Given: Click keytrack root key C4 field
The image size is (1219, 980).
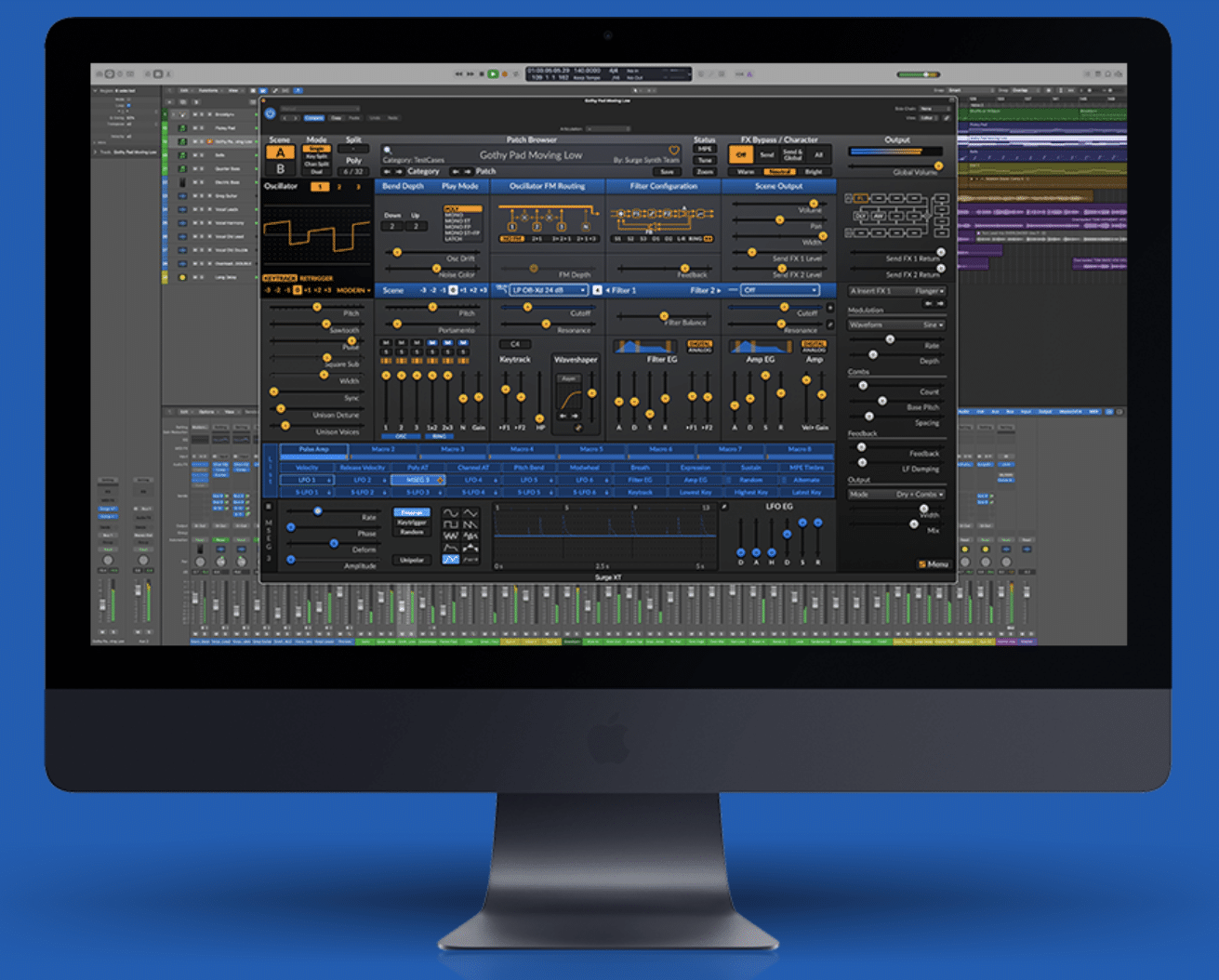Looking at the screenshot, I should (x=515, y=344).
